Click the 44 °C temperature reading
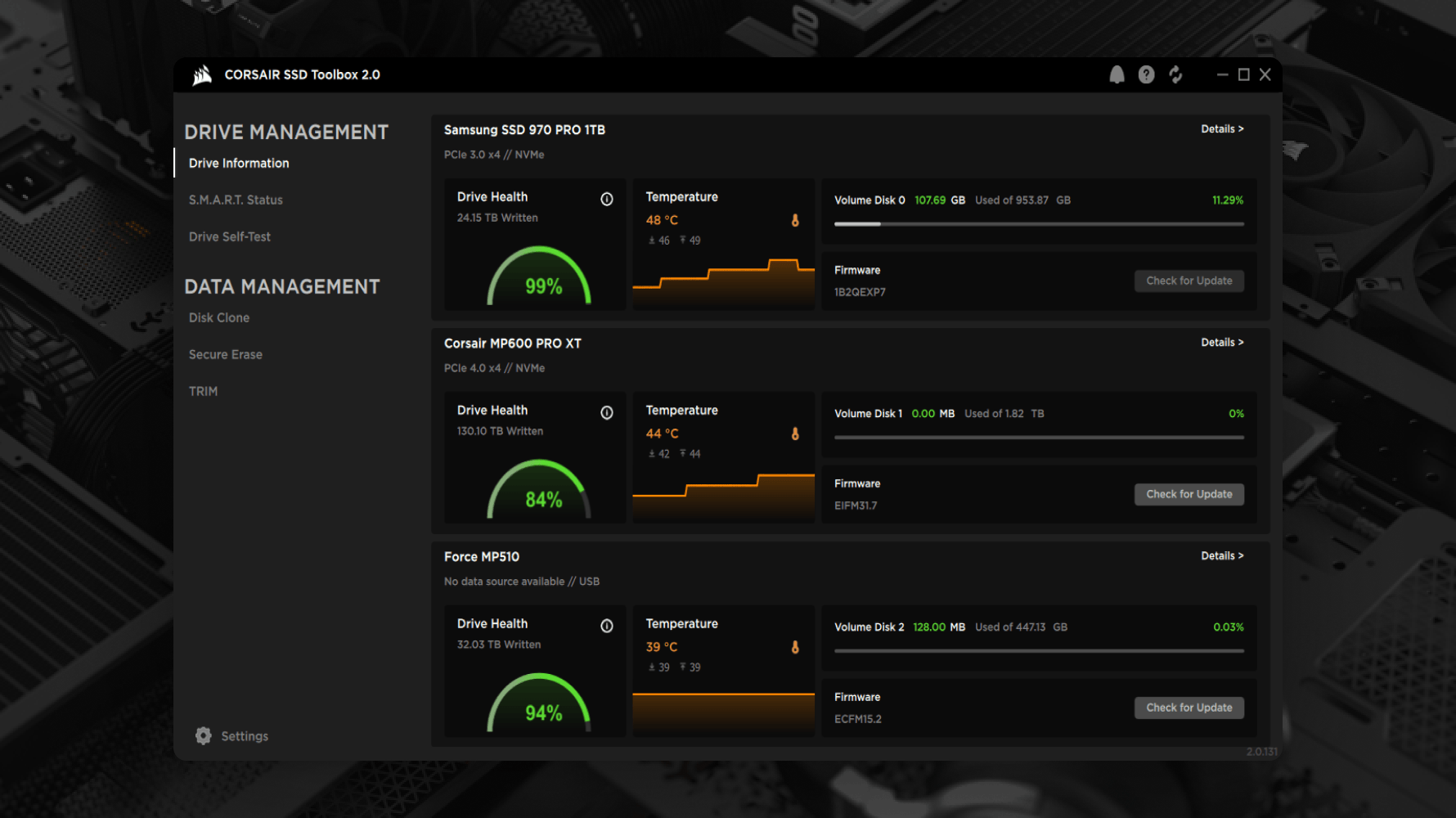Viewport: 1456px width, 818px height. click(662, 434)
